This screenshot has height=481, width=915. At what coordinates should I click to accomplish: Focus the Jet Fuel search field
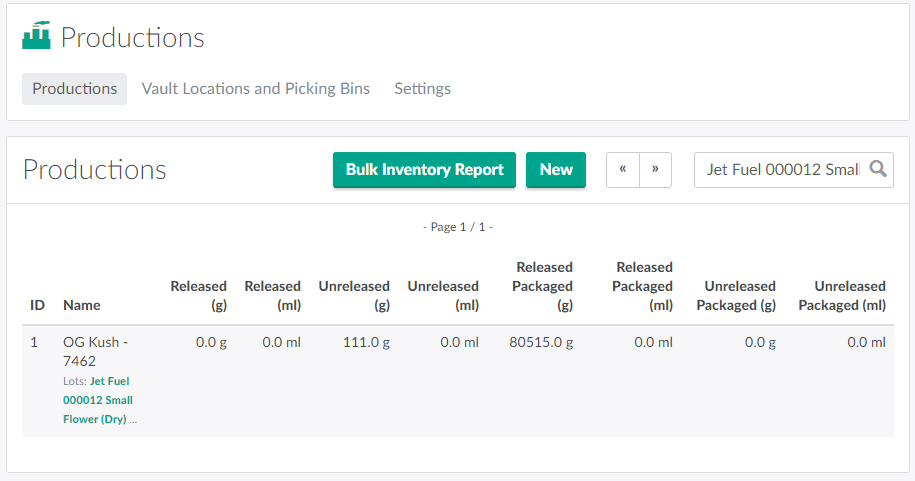[x=782, y=169]
